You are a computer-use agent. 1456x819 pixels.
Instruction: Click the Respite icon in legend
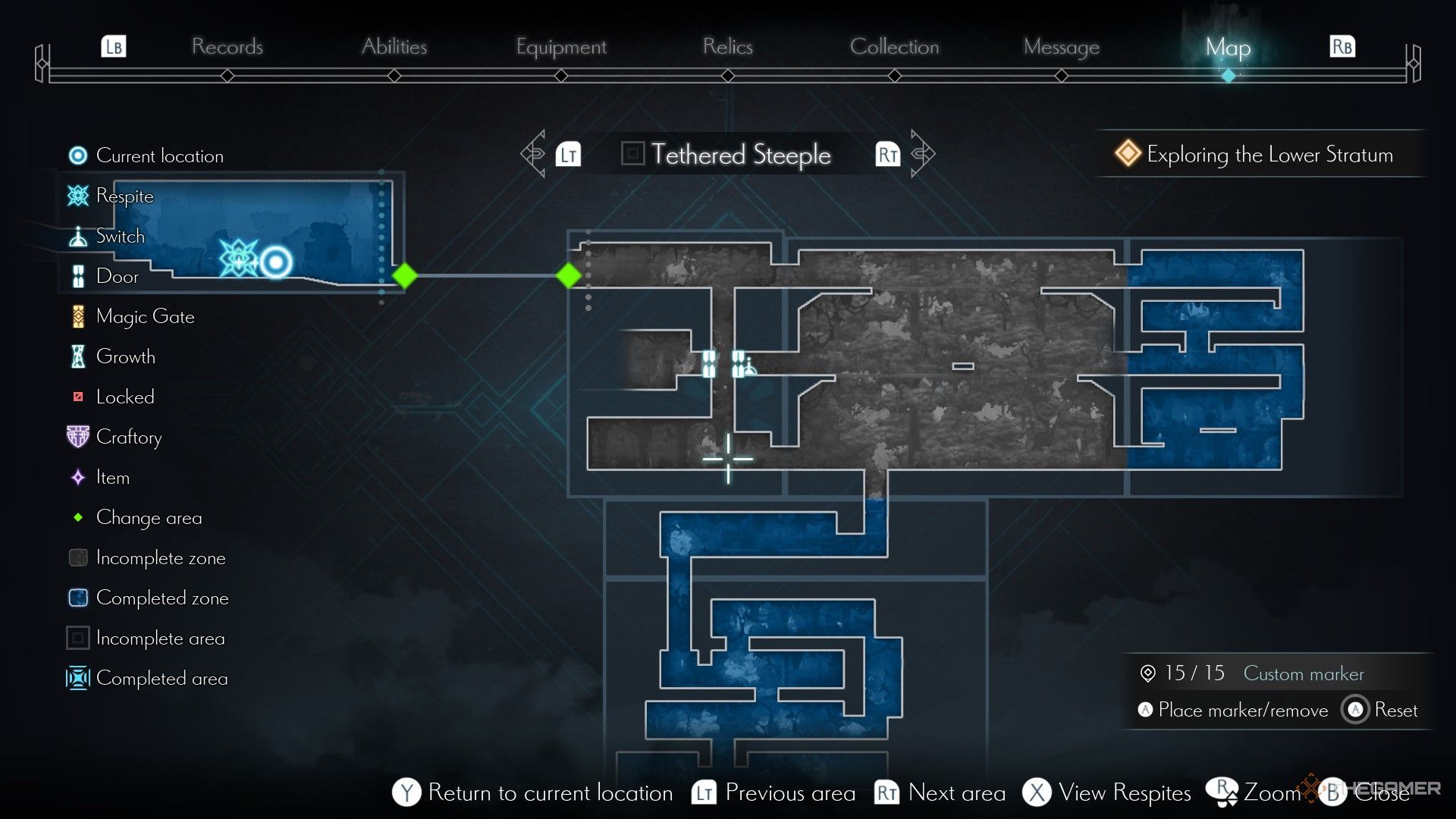tap(77, 195)
